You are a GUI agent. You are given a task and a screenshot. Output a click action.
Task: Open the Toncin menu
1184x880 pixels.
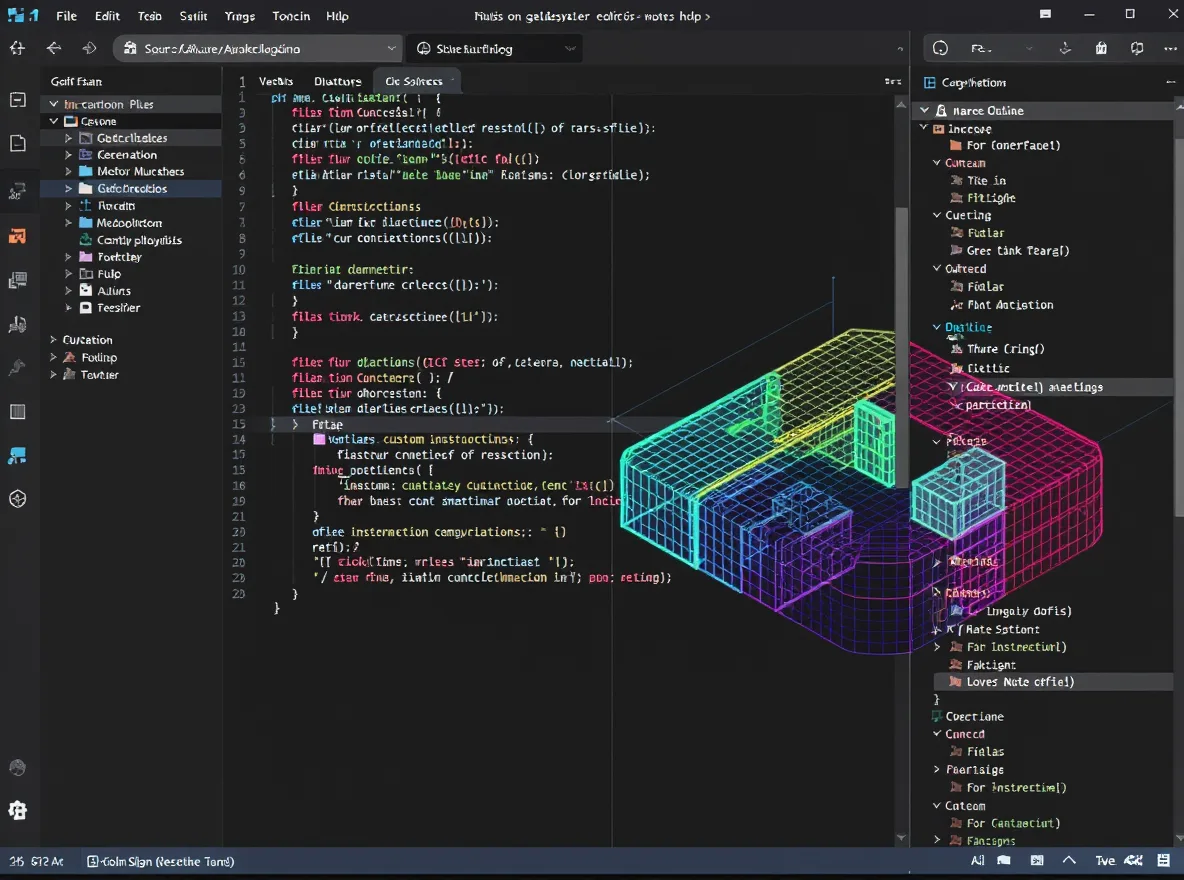pyautogui.click(x=291, y=16)
